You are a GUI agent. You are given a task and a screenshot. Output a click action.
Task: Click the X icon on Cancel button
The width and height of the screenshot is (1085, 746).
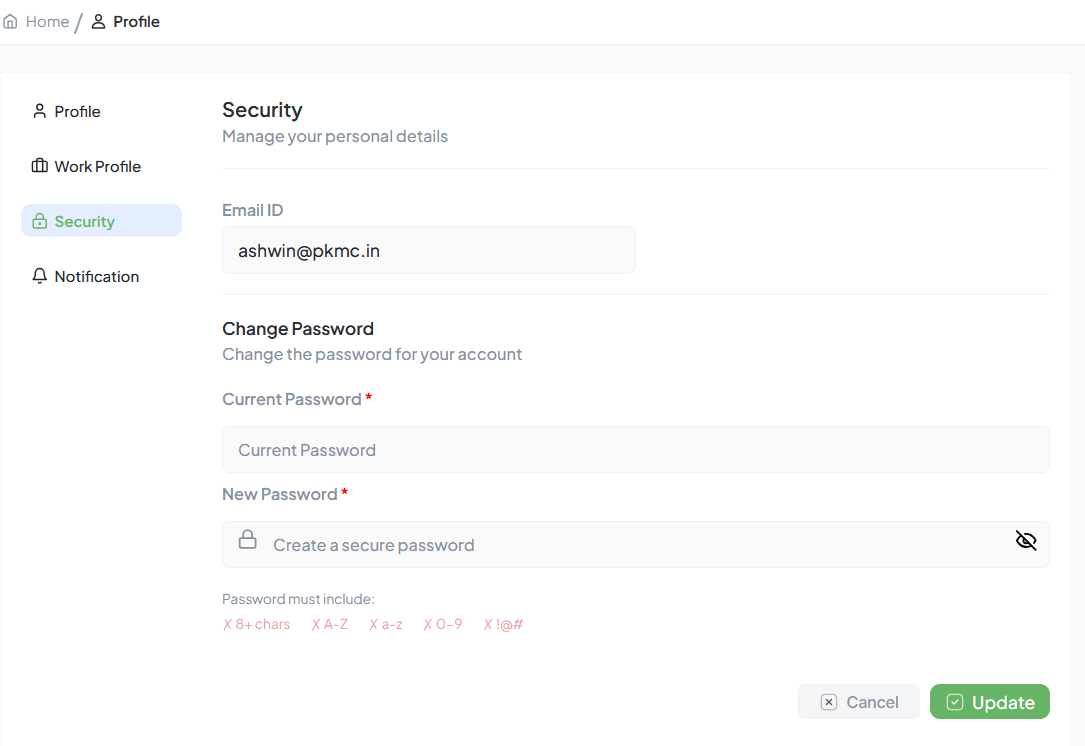coord(828,702)
